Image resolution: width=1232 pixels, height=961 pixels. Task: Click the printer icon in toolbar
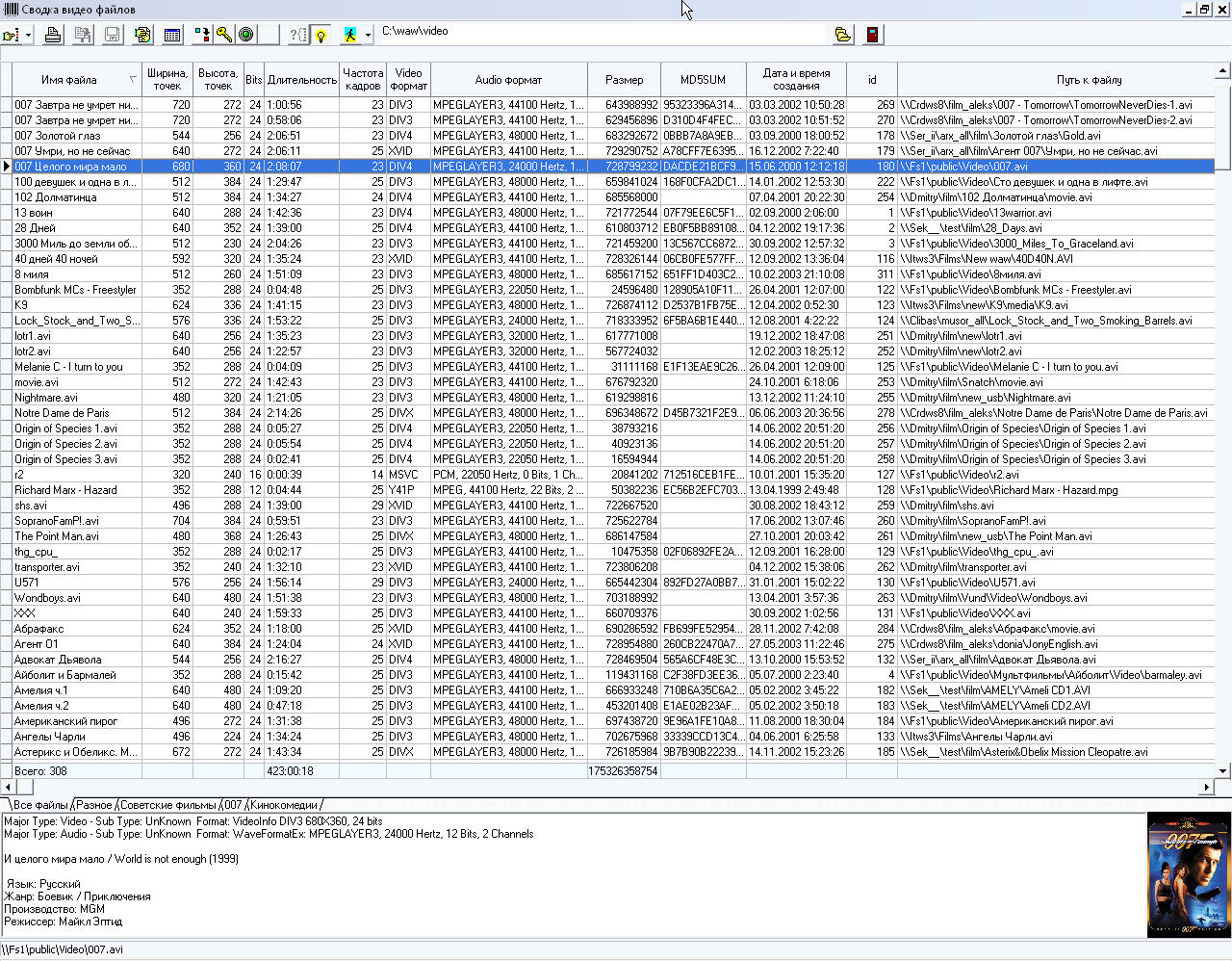(54, 35)
